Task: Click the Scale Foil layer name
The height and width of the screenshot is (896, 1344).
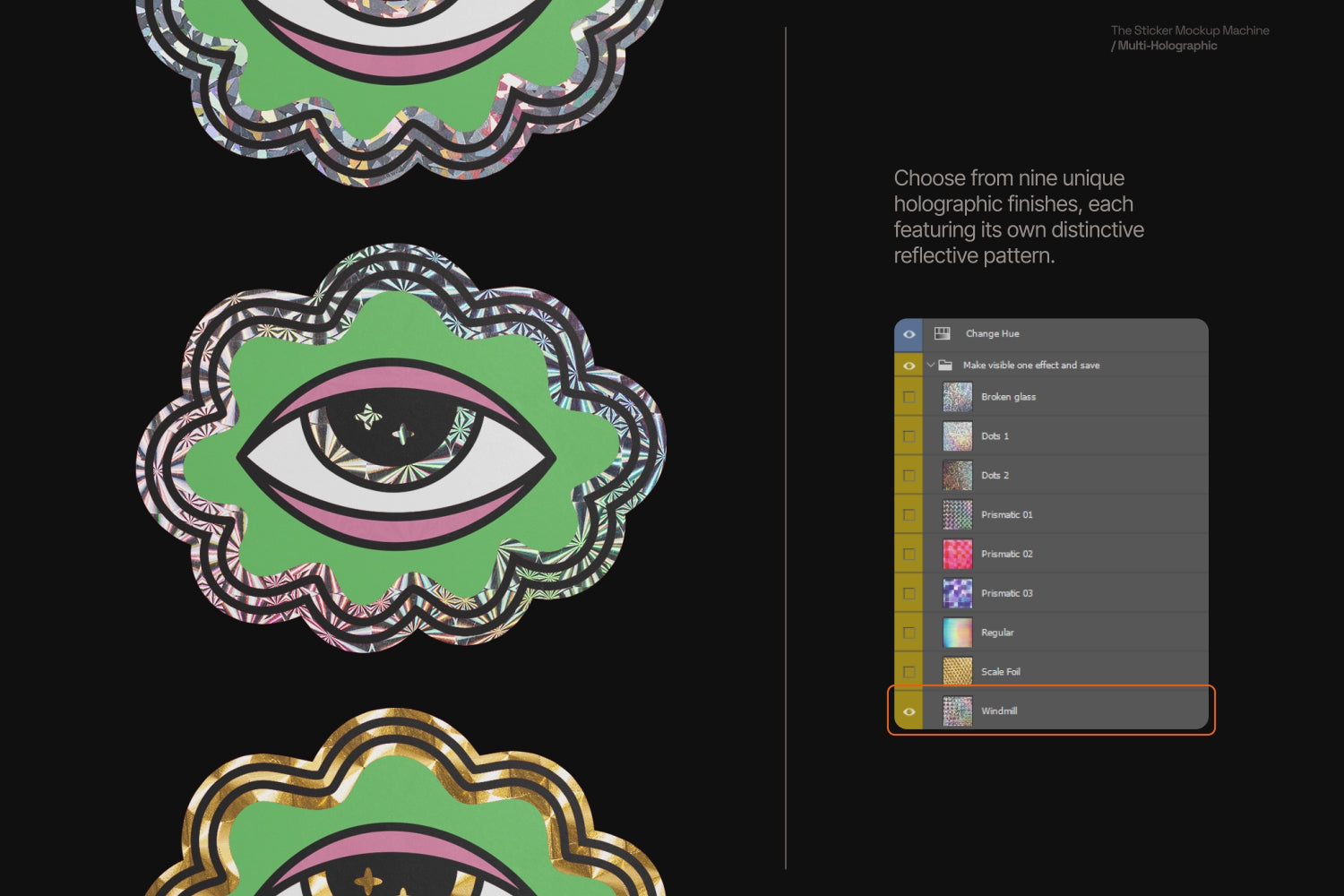Action: (x=1001, y=672)
